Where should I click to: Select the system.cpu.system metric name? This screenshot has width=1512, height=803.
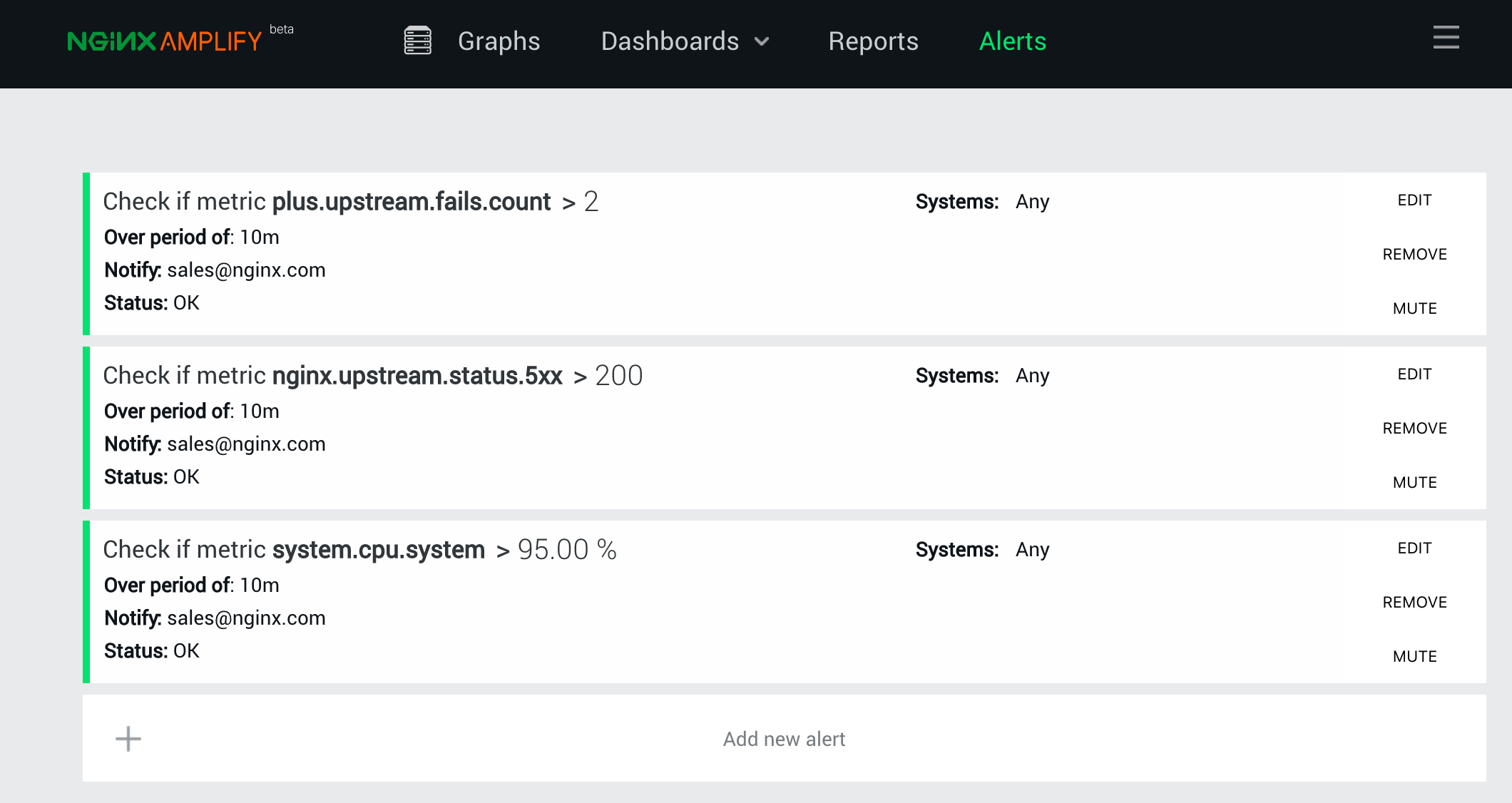[x=379, y=550]
